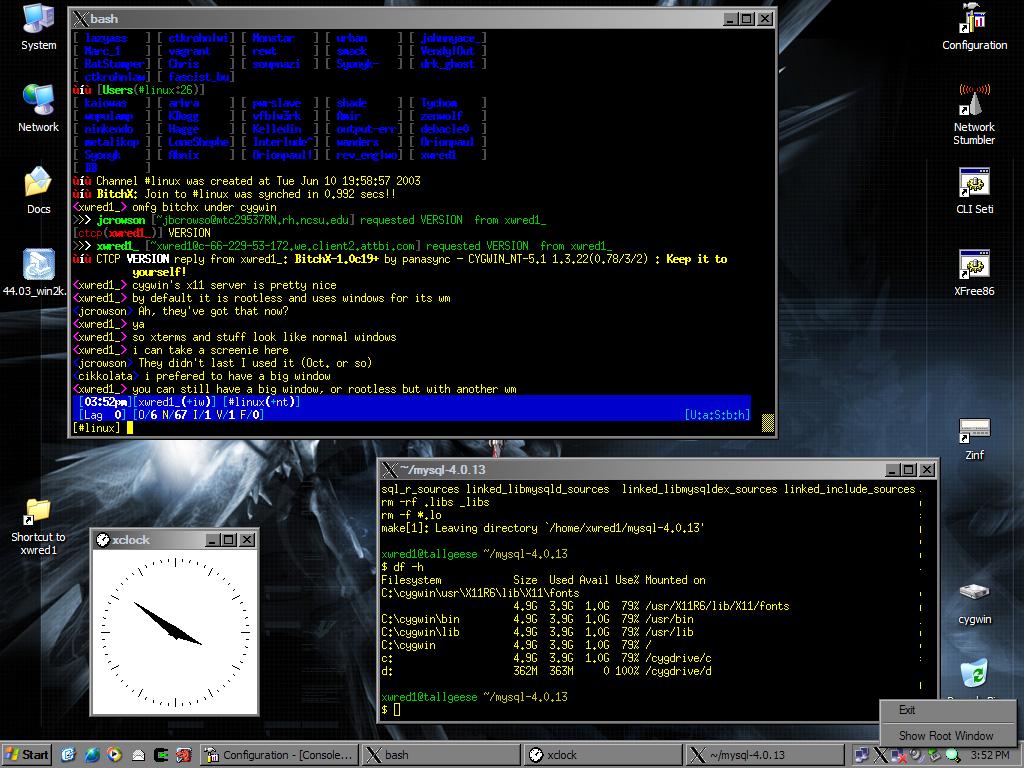Click the /cygdrive/c mount point text
Screen dimensions: 1024x768
(678, 658)
